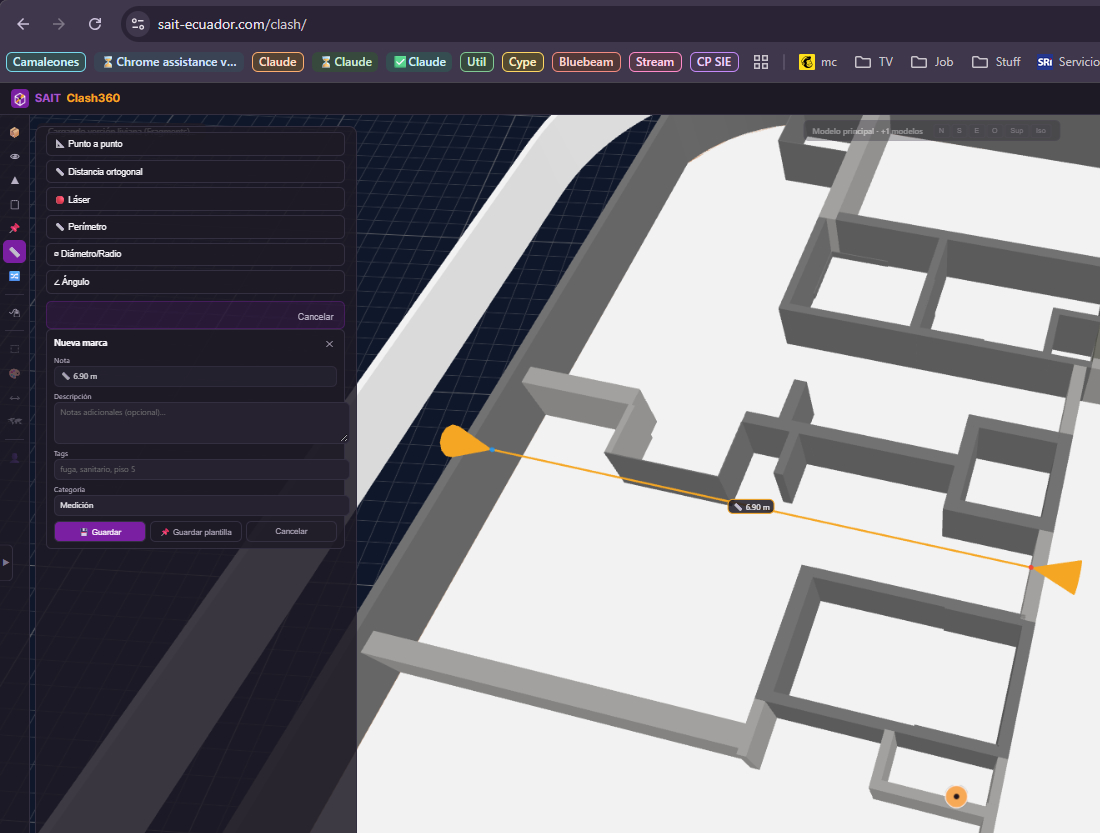Open the Stream tab group

coord(655,62)
